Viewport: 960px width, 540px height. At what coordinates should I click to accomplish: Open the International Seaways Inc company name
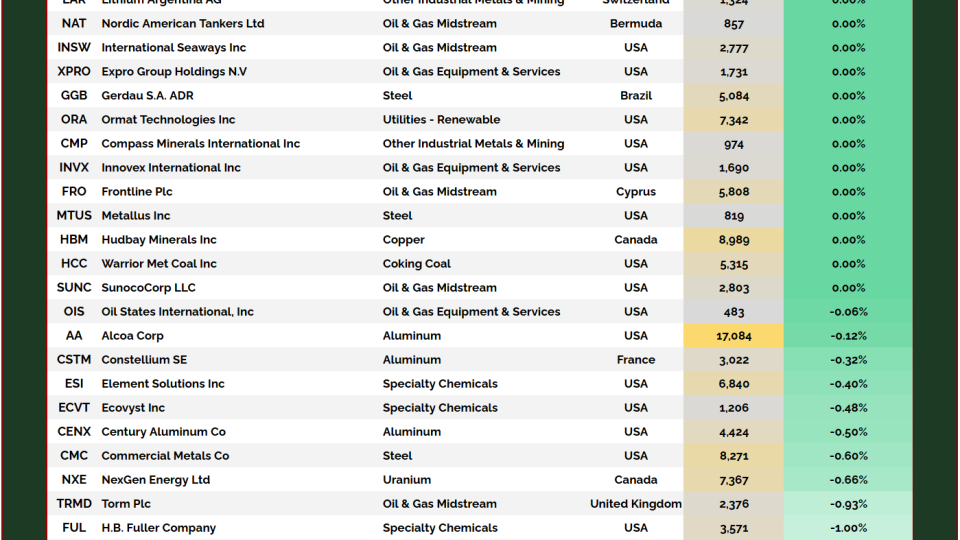pos(173,48)
